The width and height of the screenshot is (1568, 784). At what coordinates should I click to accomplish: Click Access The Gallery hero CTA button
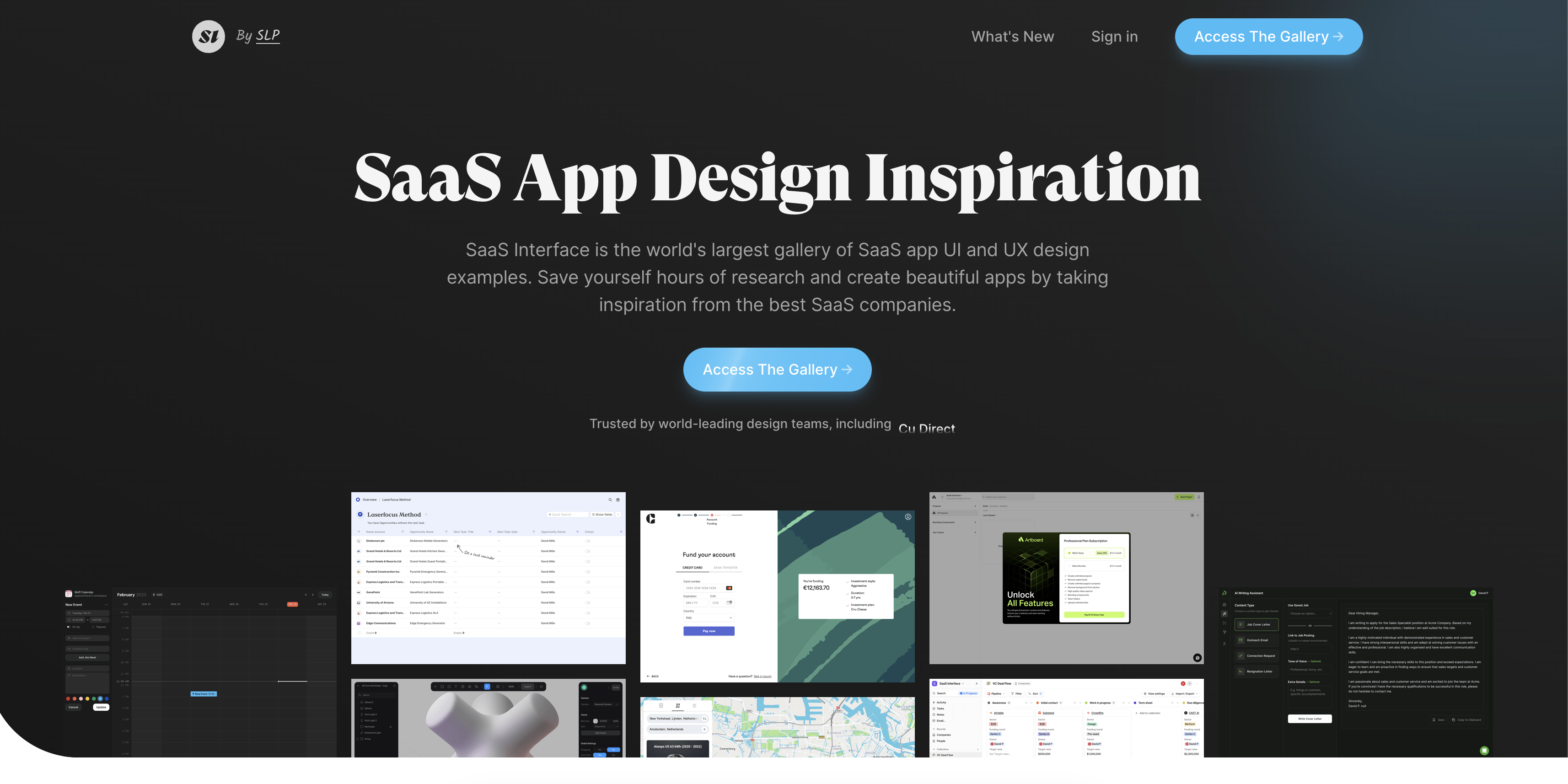click(x=777, y=369)
